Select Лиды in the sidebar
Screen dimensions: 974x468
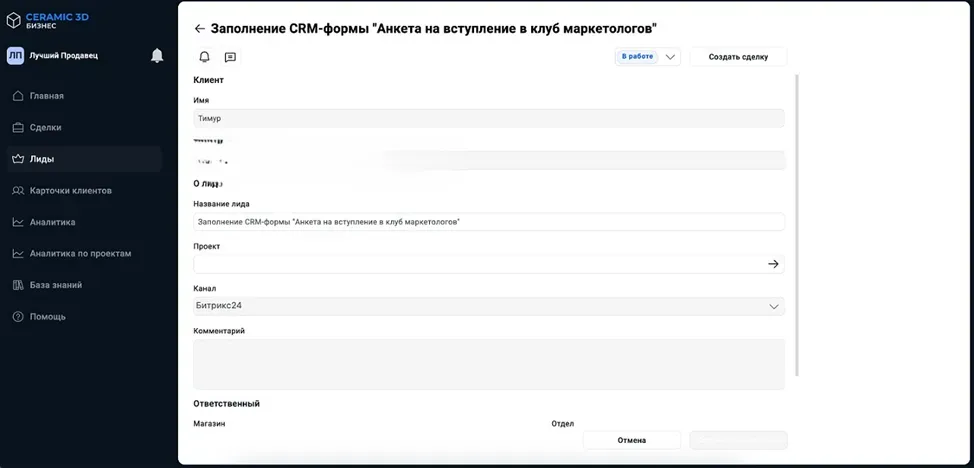(x=84, y=159)
